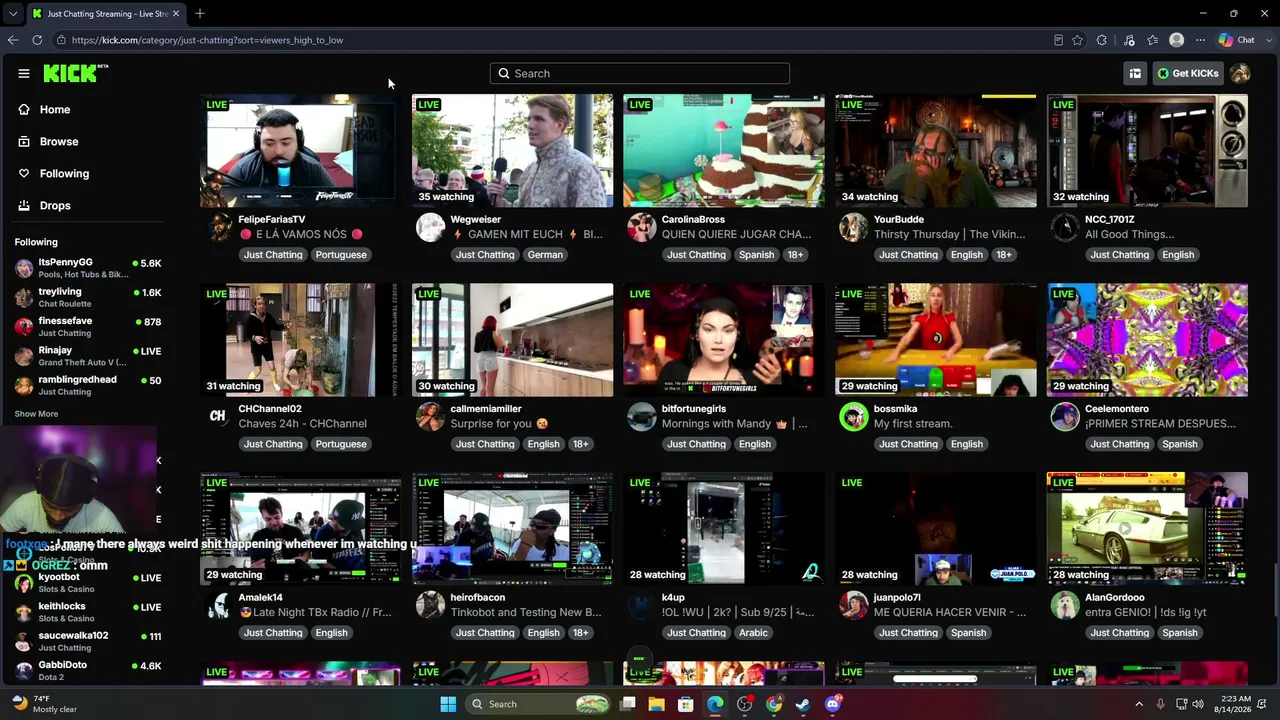
Task: Open finessefave channel in Following list
Action: [88, 326]
